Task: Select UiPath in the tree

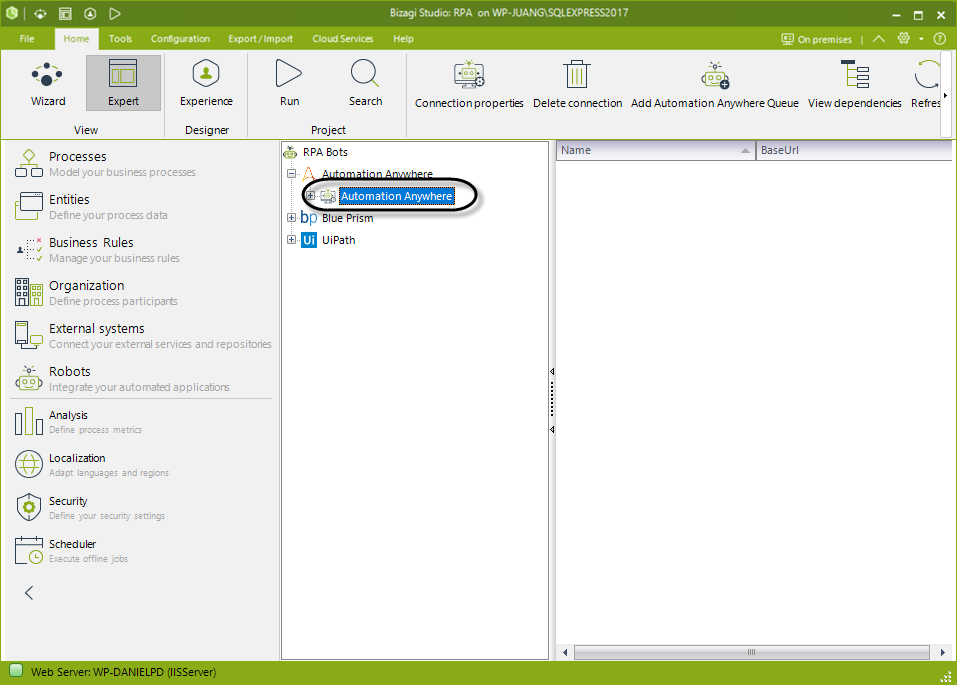Action: (x=339, y=240)
